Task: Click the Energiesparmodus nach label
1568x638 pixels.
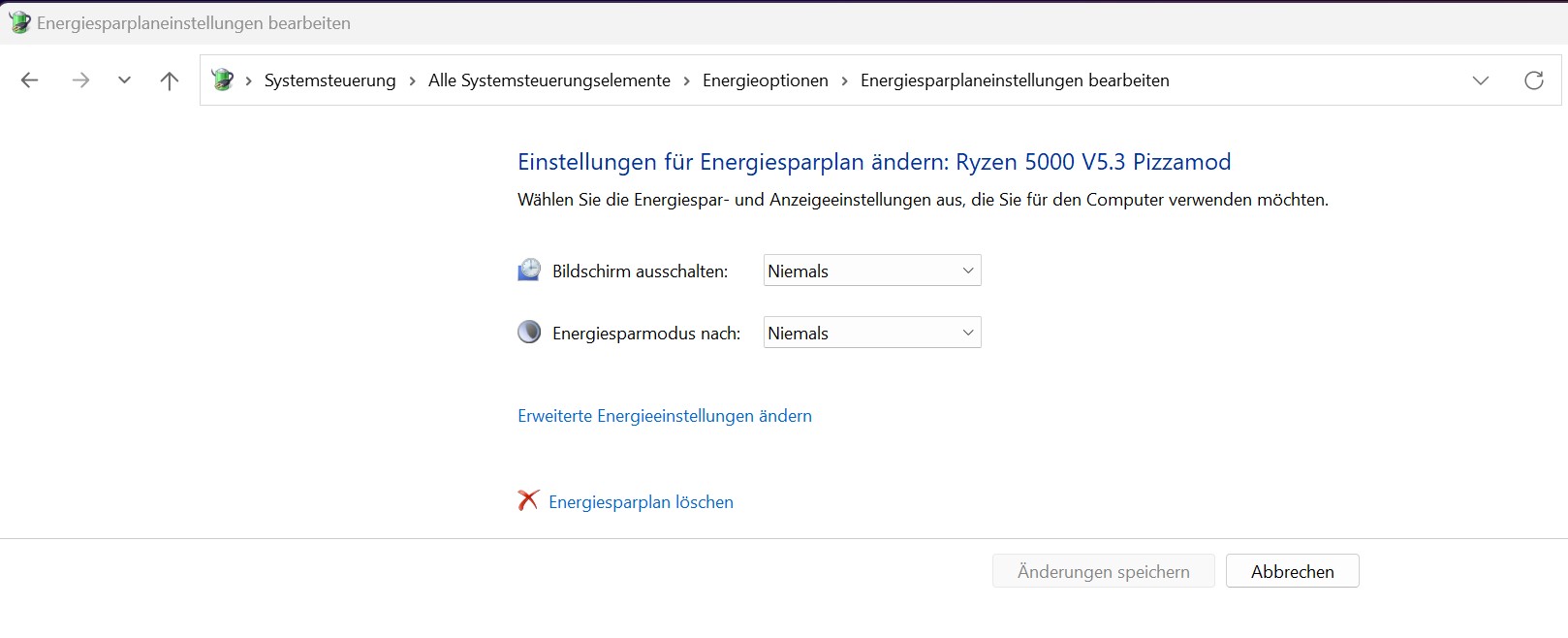Action: (x=646, y=334)
